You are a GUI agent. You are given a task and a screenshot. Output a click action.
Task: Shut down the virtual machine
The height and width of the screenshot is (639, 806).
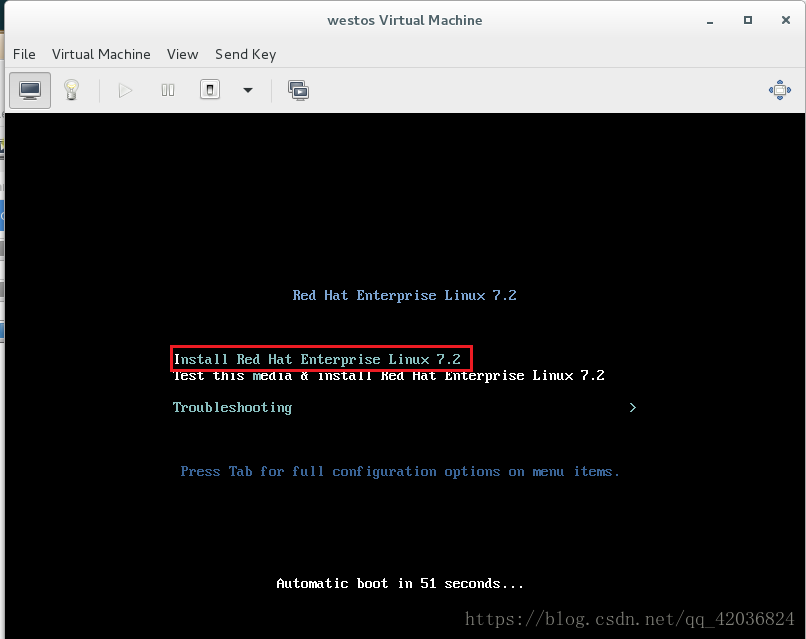point(210,90)
